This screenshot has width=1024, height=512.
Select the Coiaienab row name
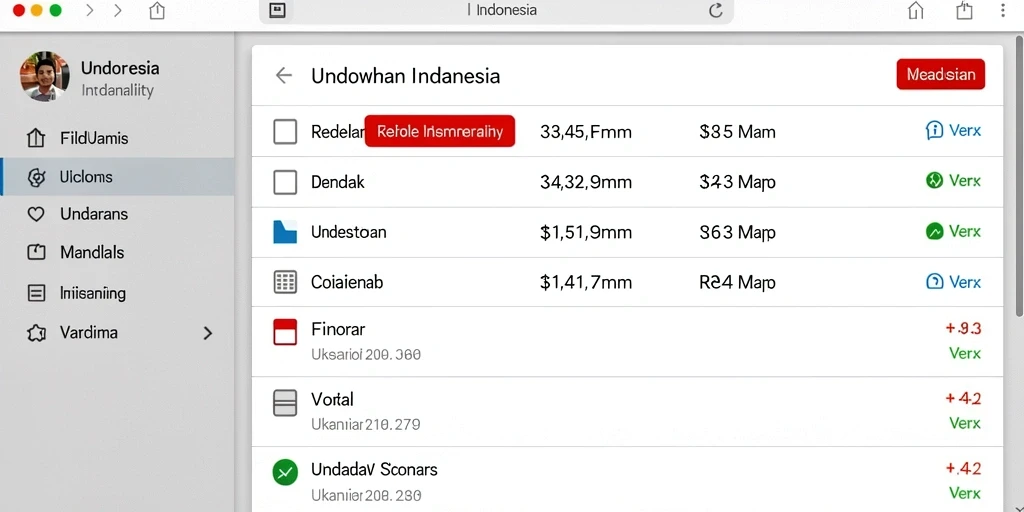(347, 282)
